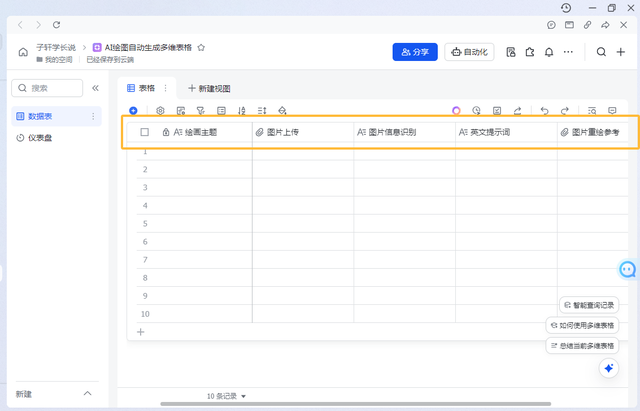
Task: Click the 如何使用多维表格 suggestion
Action: 582,325
